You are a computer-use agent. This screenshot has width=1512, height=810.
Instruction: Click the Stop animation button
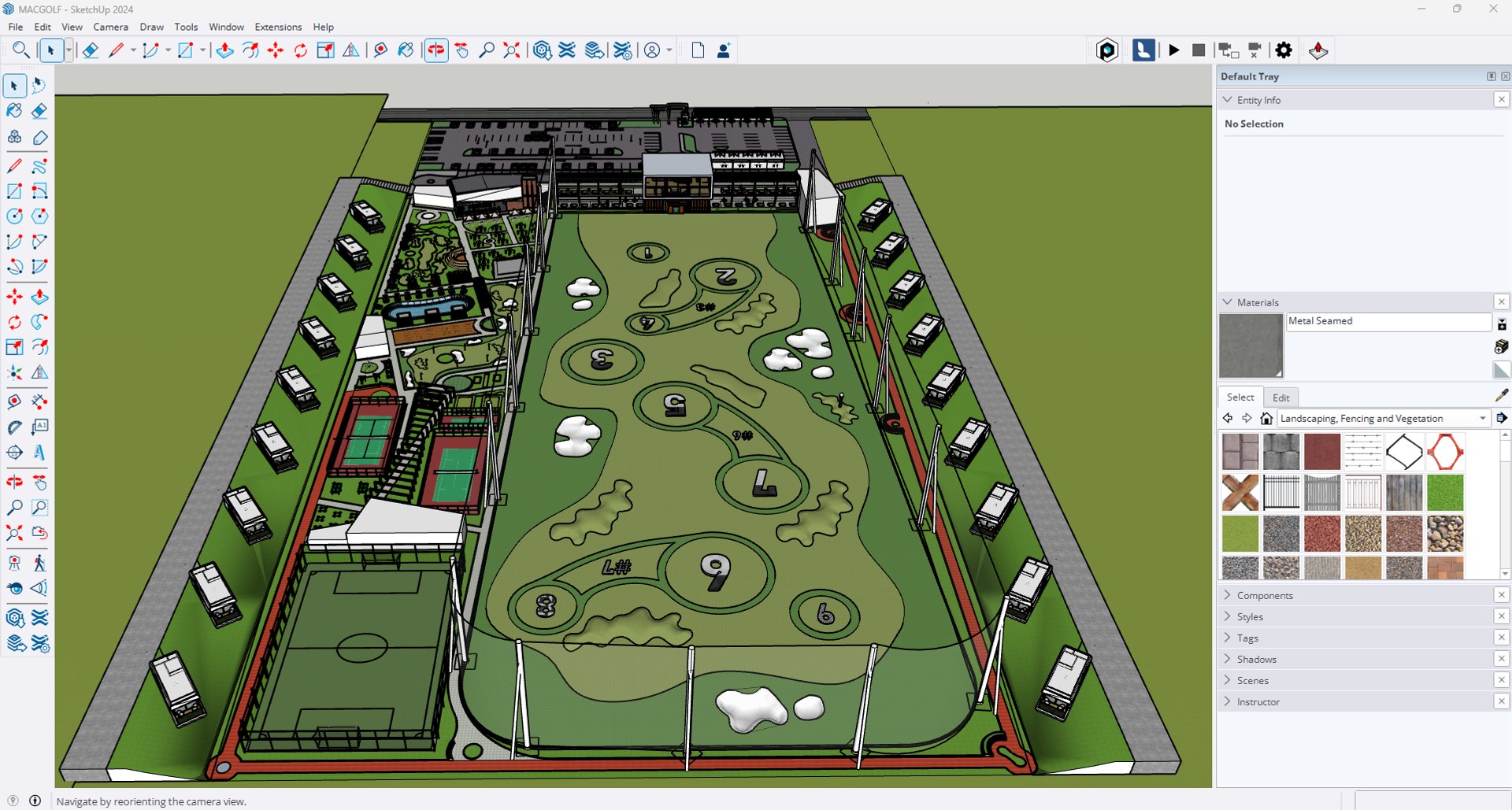[x=1199, y=50]
